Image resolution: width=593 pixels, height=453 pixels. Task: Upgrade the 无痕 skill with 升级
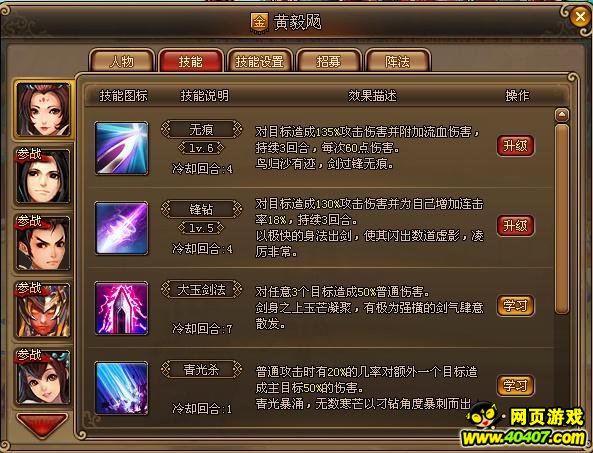point(515,146)
